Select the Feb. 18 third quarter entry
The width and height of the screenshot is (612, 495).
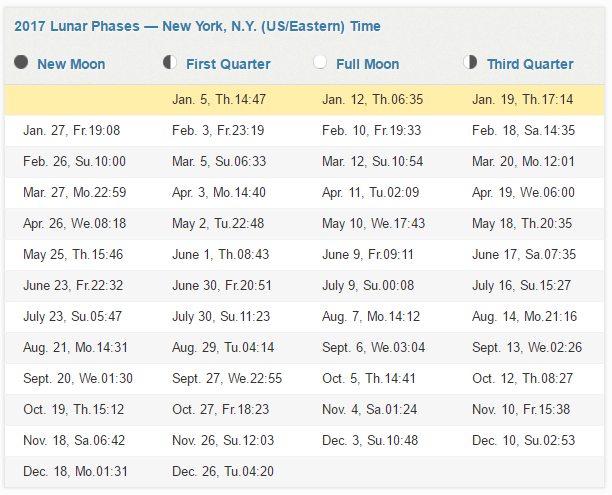click(x=523, y=130)
